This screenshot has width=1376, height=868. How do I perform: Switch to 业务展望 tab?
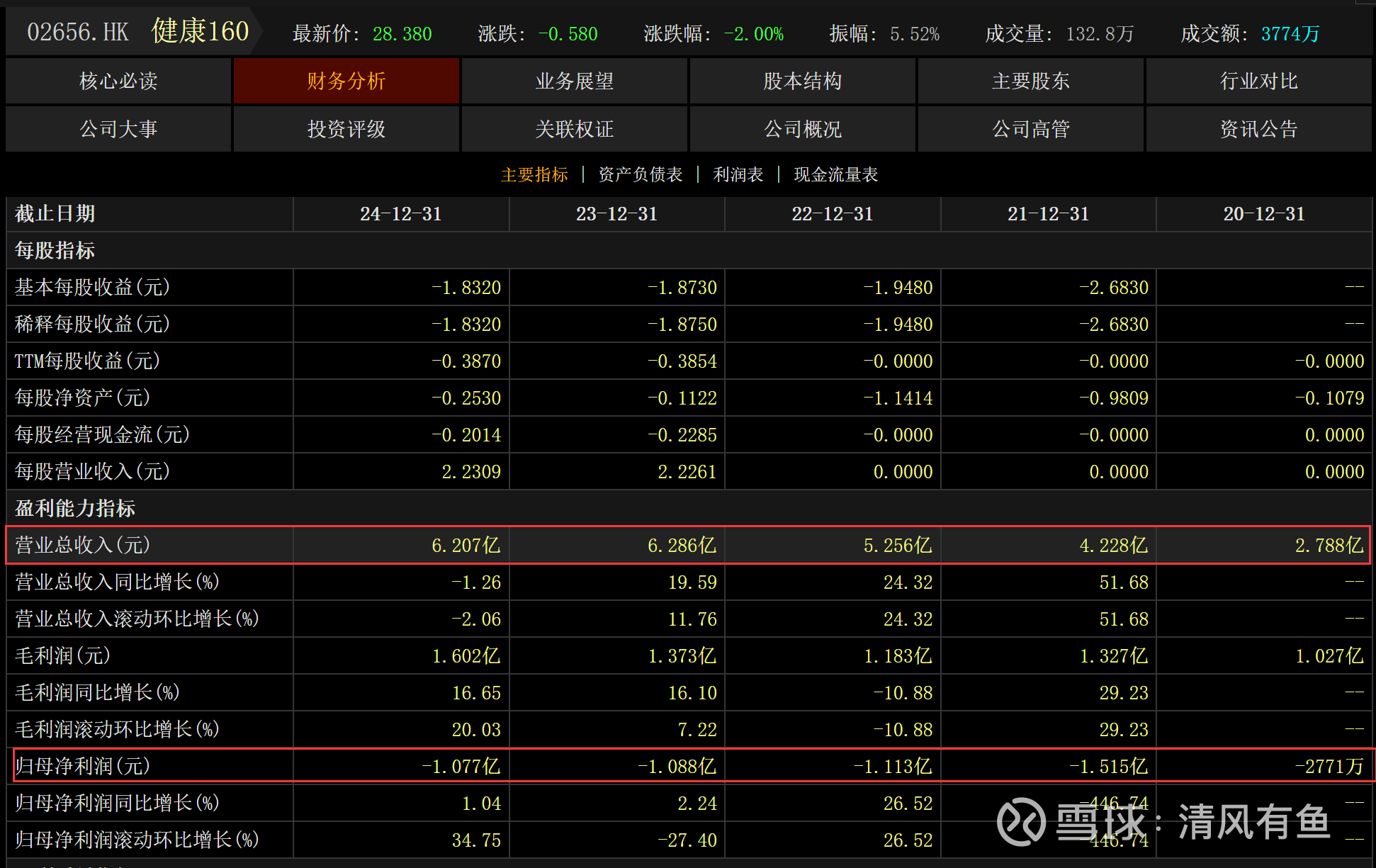pos(575,81)
